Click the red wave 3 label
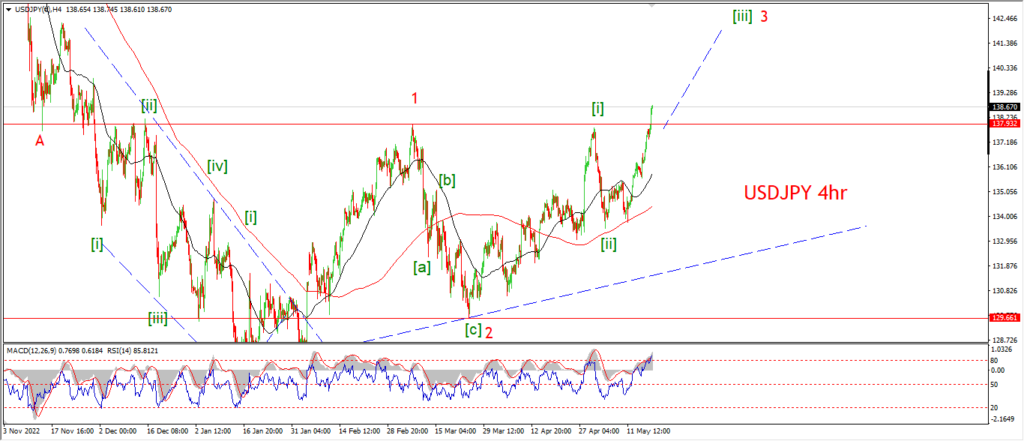 pos(763,16)
